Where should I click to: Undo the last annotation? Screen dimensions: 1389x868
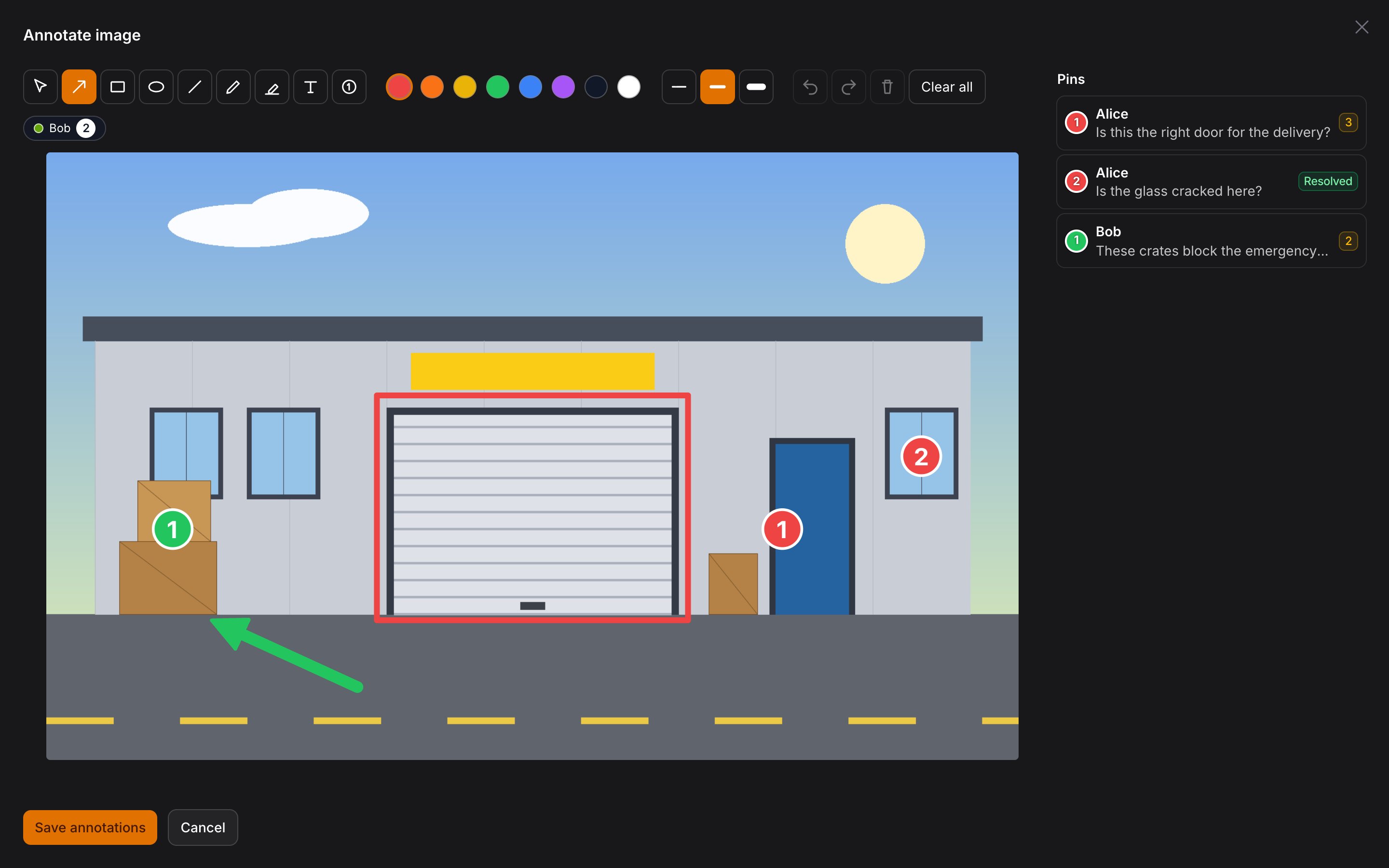coord(810,87)
